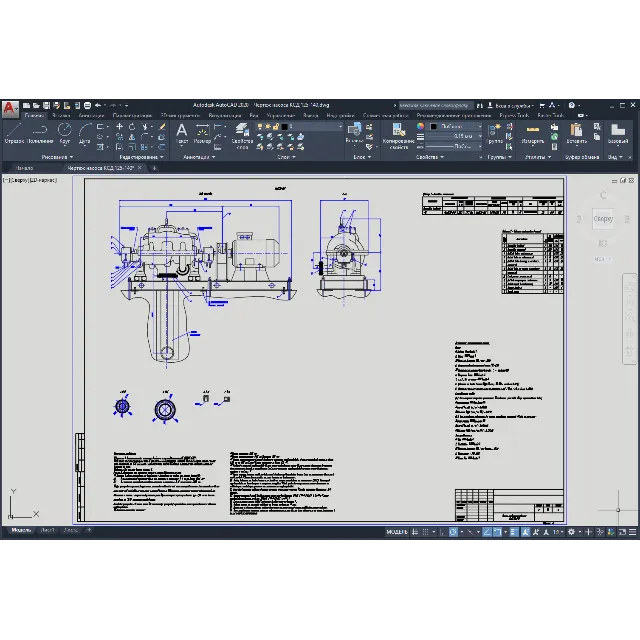Switch to the Лист1 layout tab
640x640 pixels.
(x=47, y=530)
